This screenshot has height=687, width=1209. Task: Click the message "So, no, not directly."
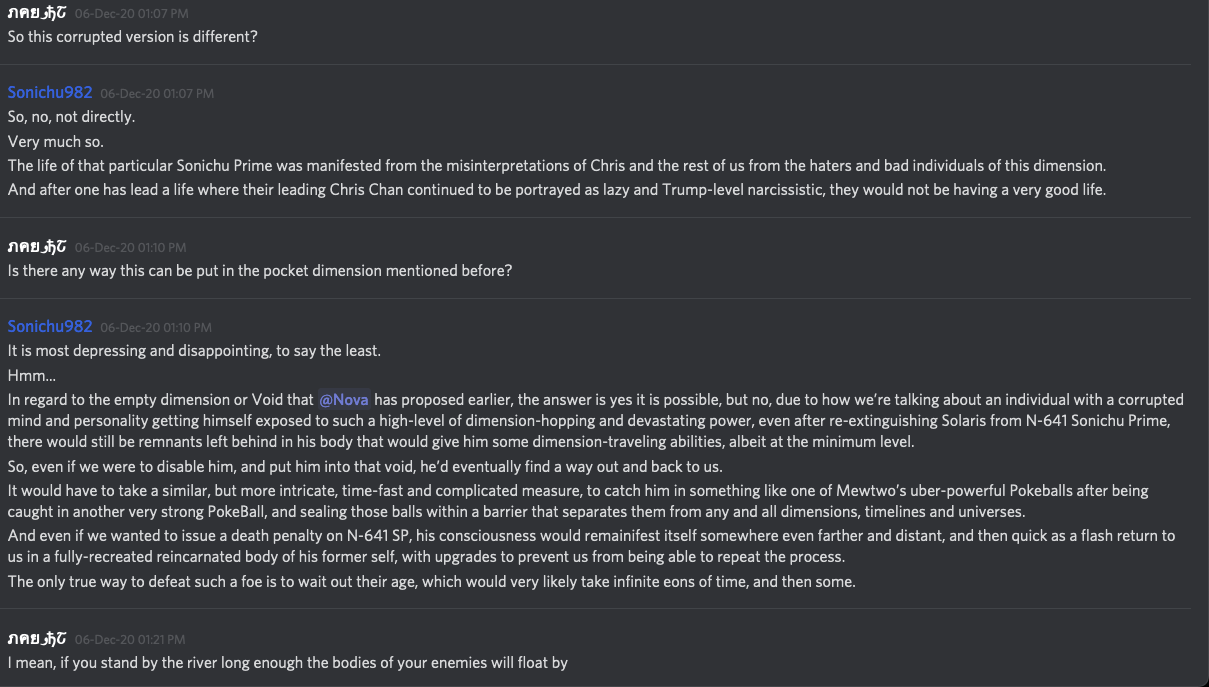[x=71, y=117]
